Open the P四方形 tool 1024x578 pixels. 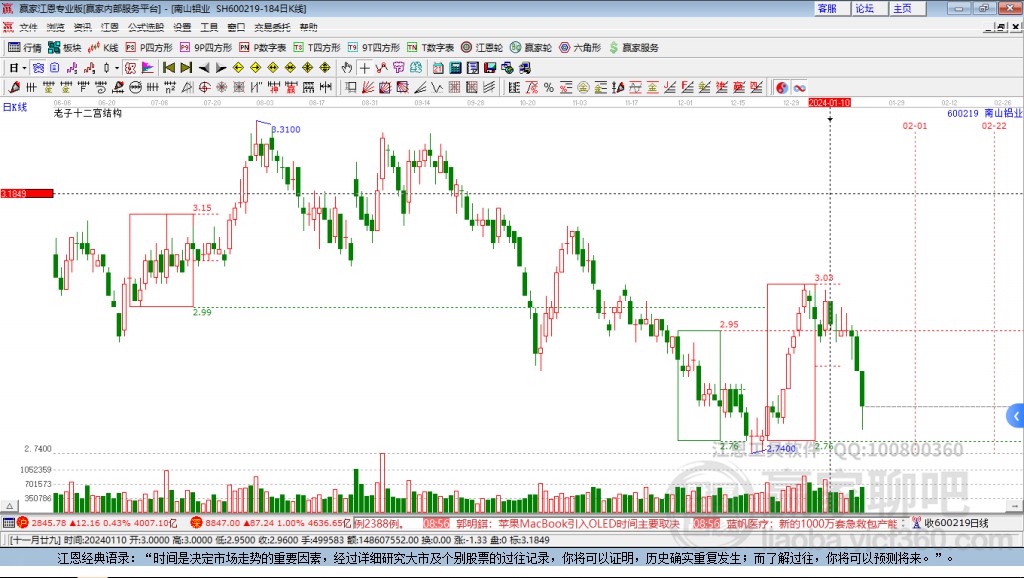pos(149,48)
